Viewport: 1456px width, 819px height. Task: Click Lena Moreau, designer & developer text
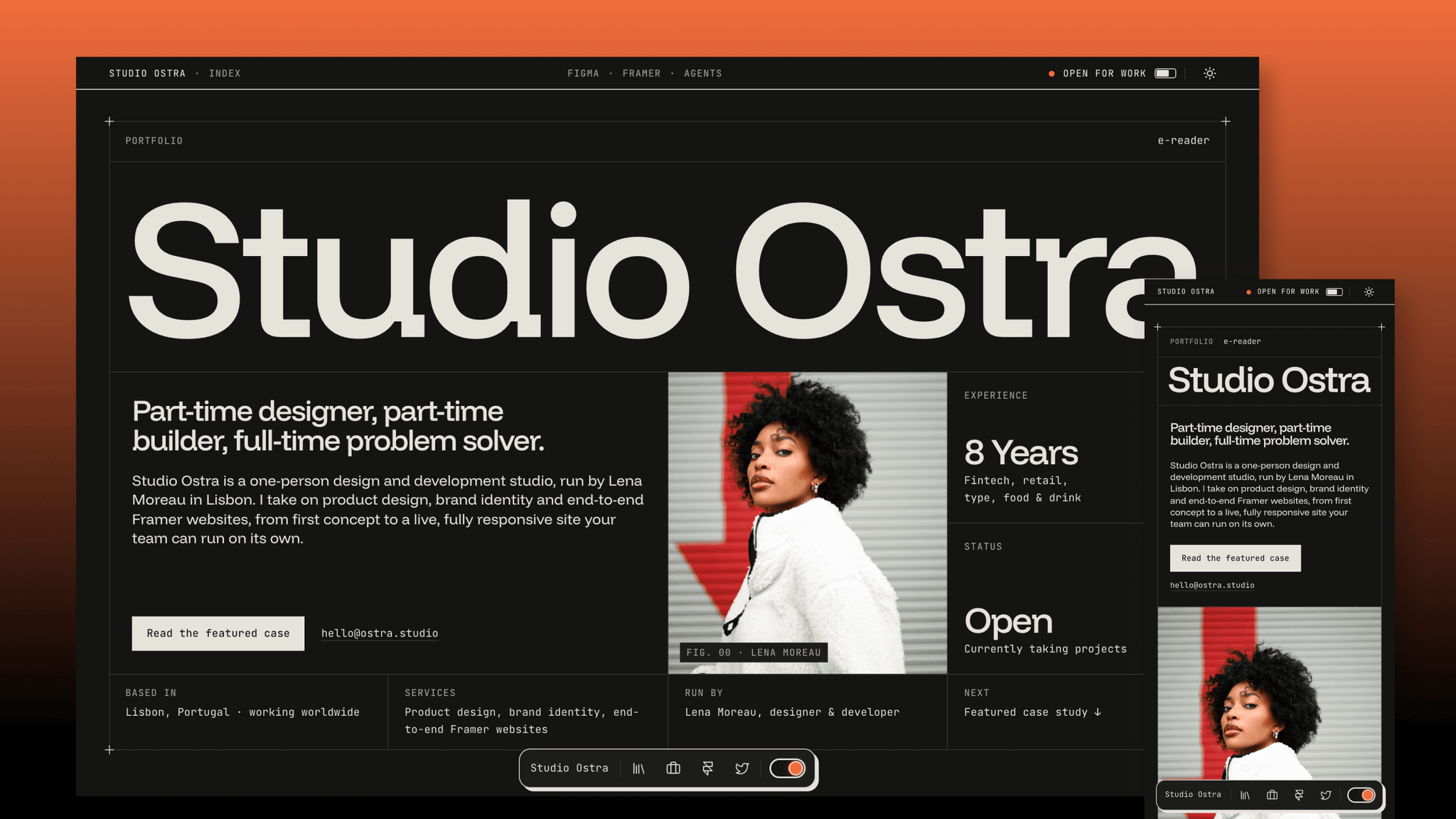click(792, 712)
